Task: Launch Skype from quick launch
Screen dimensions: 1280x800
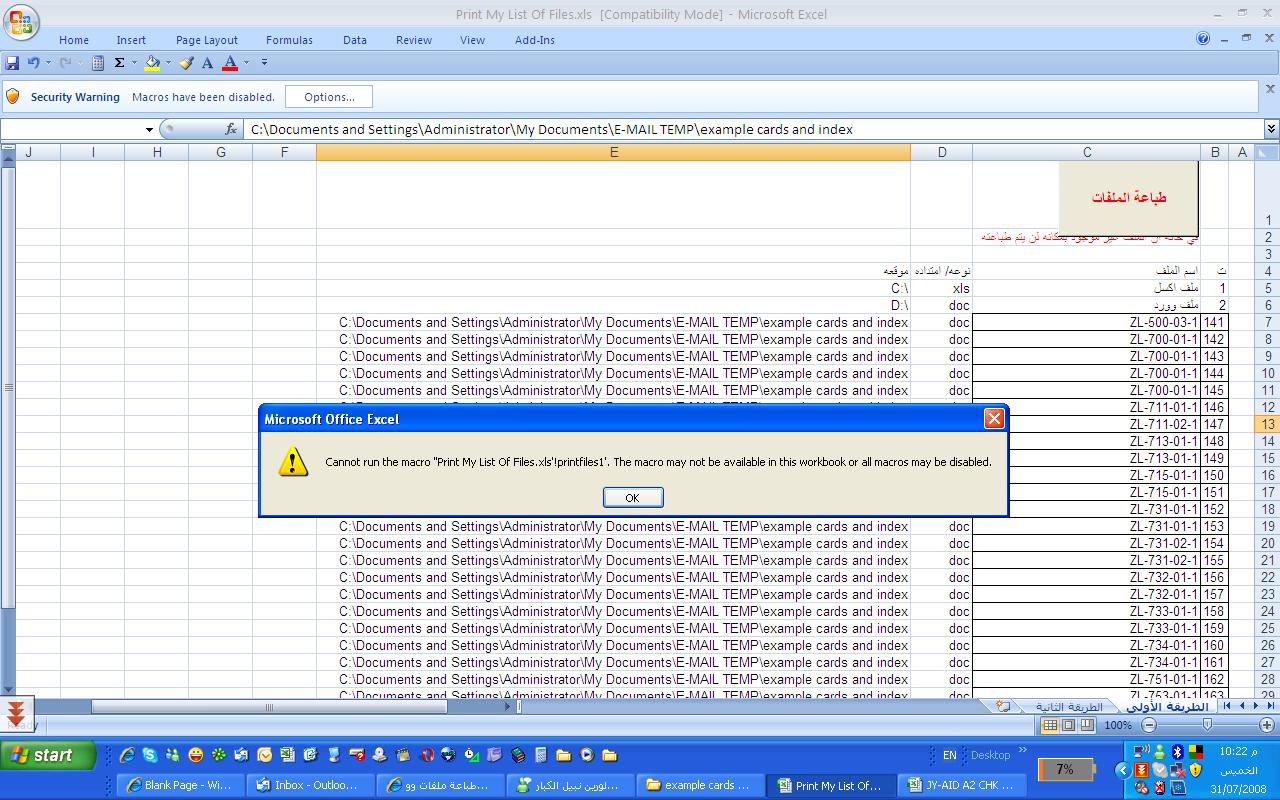Action: 150,755
